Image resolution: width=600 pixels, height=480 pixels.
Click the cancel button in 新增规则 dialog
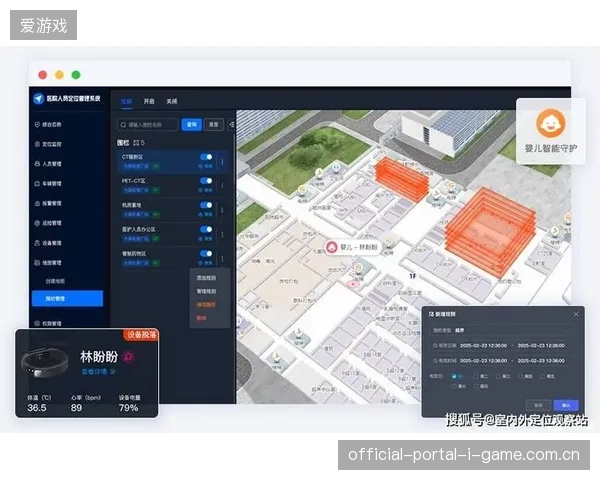[x=538, y=405]
